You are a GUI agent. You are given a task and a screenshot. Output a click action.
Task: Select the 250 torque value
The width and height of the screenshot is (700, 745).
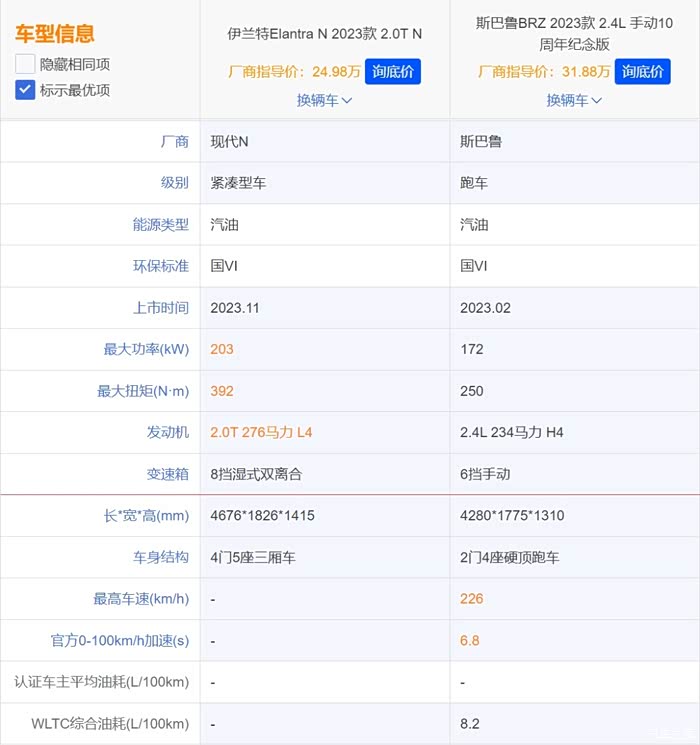point(472,391)
